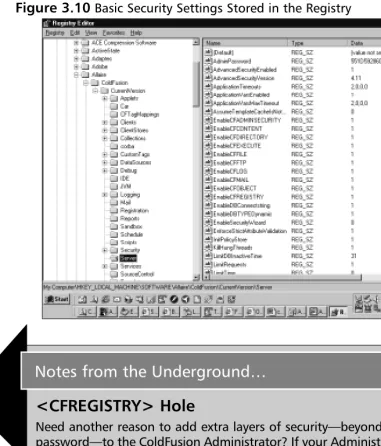
Task: Click the AdminPassword string value icon
Action: 208,61
